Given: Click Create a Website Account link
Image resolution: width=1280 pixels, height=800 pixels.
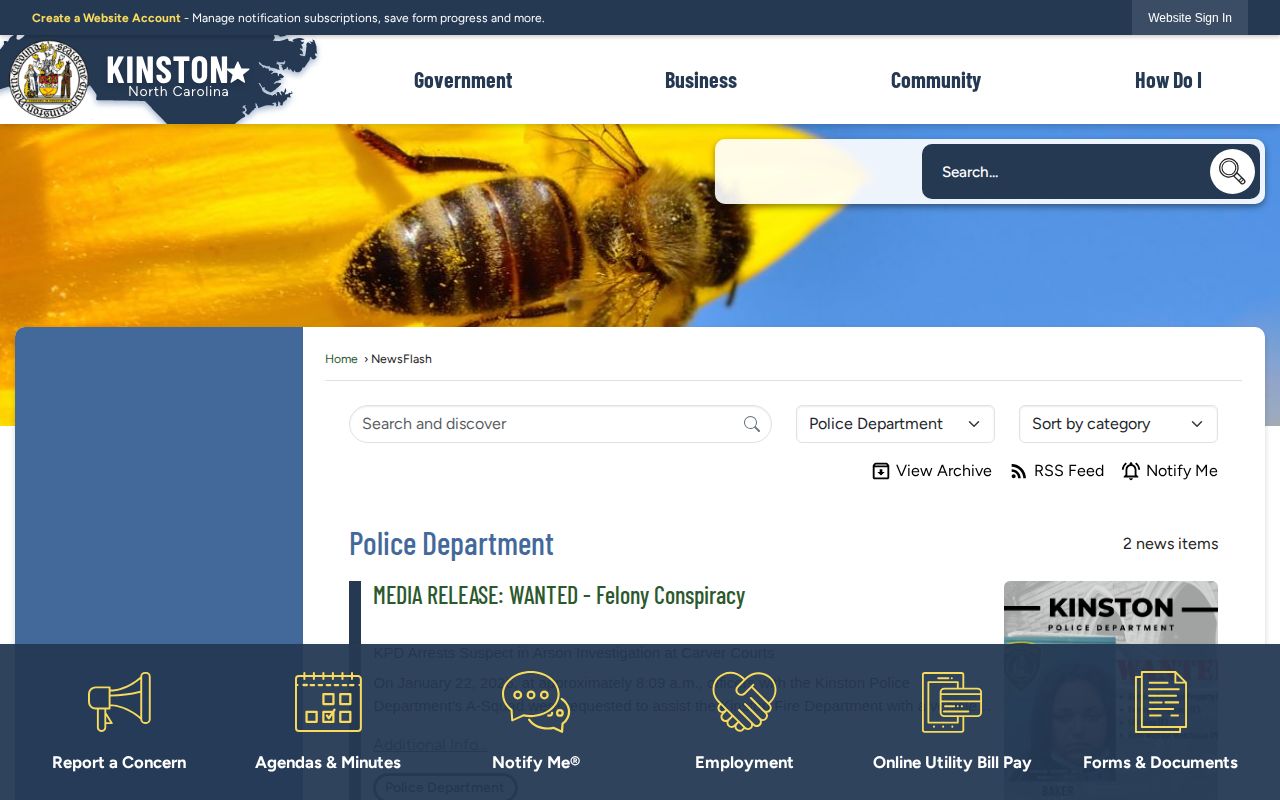Looking at the screenshot, I should point(106,18).
